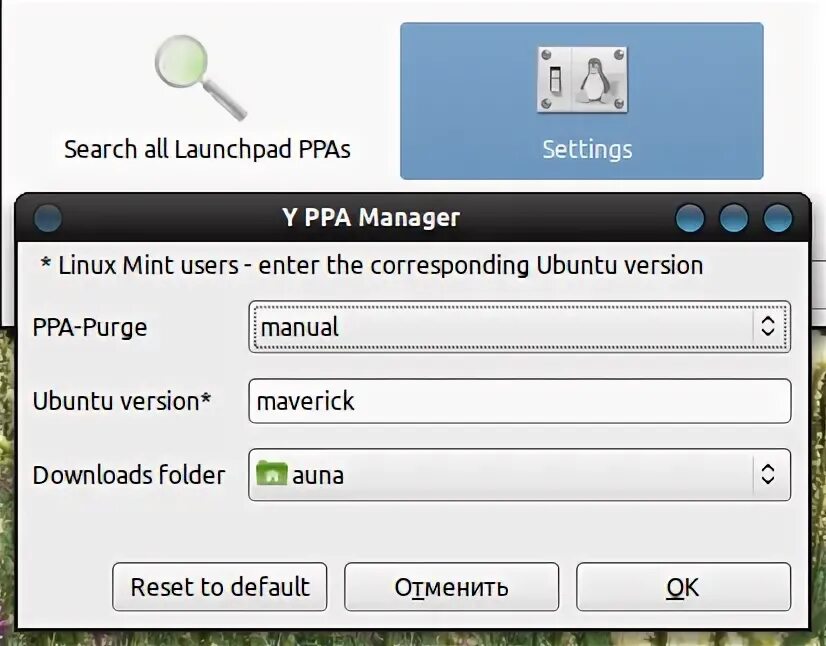This screenshot has height=646, width=826.
Task: Click the green folder icon beside auna
Action: point(272,475)
